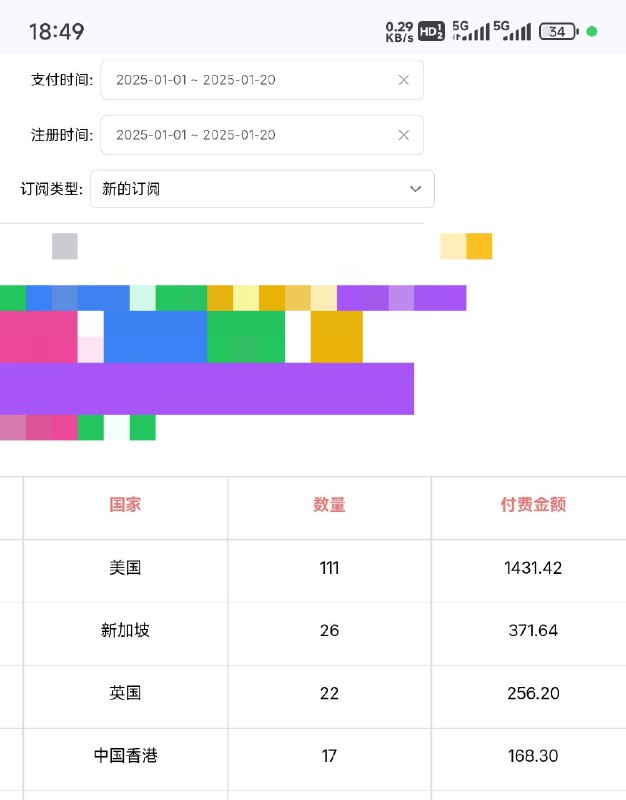Select the 美国 row cell

[x=125, y=568]
